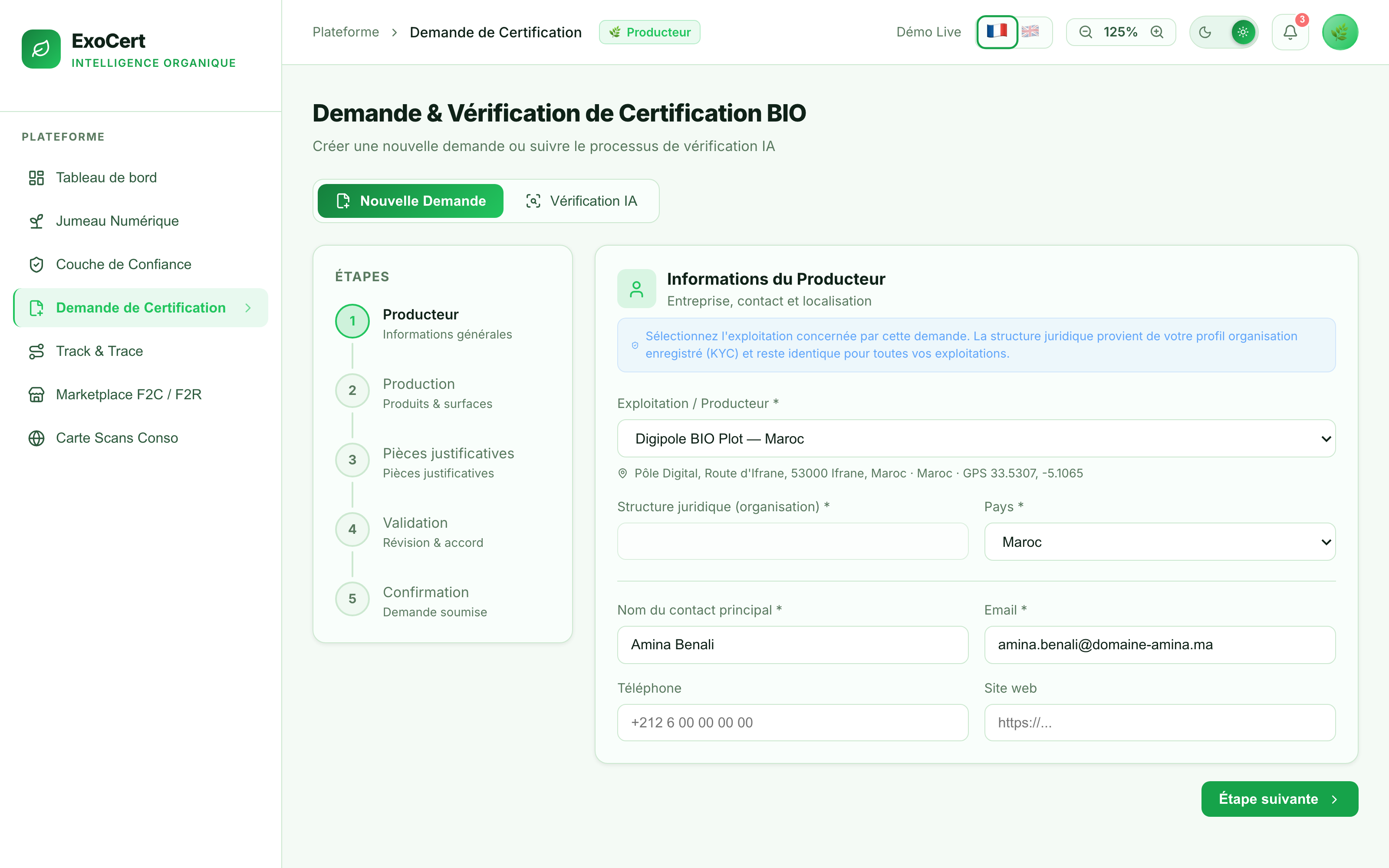Click the Marketplace store icon
Viewport: 1389px width, 868px height.
[36, 395]
